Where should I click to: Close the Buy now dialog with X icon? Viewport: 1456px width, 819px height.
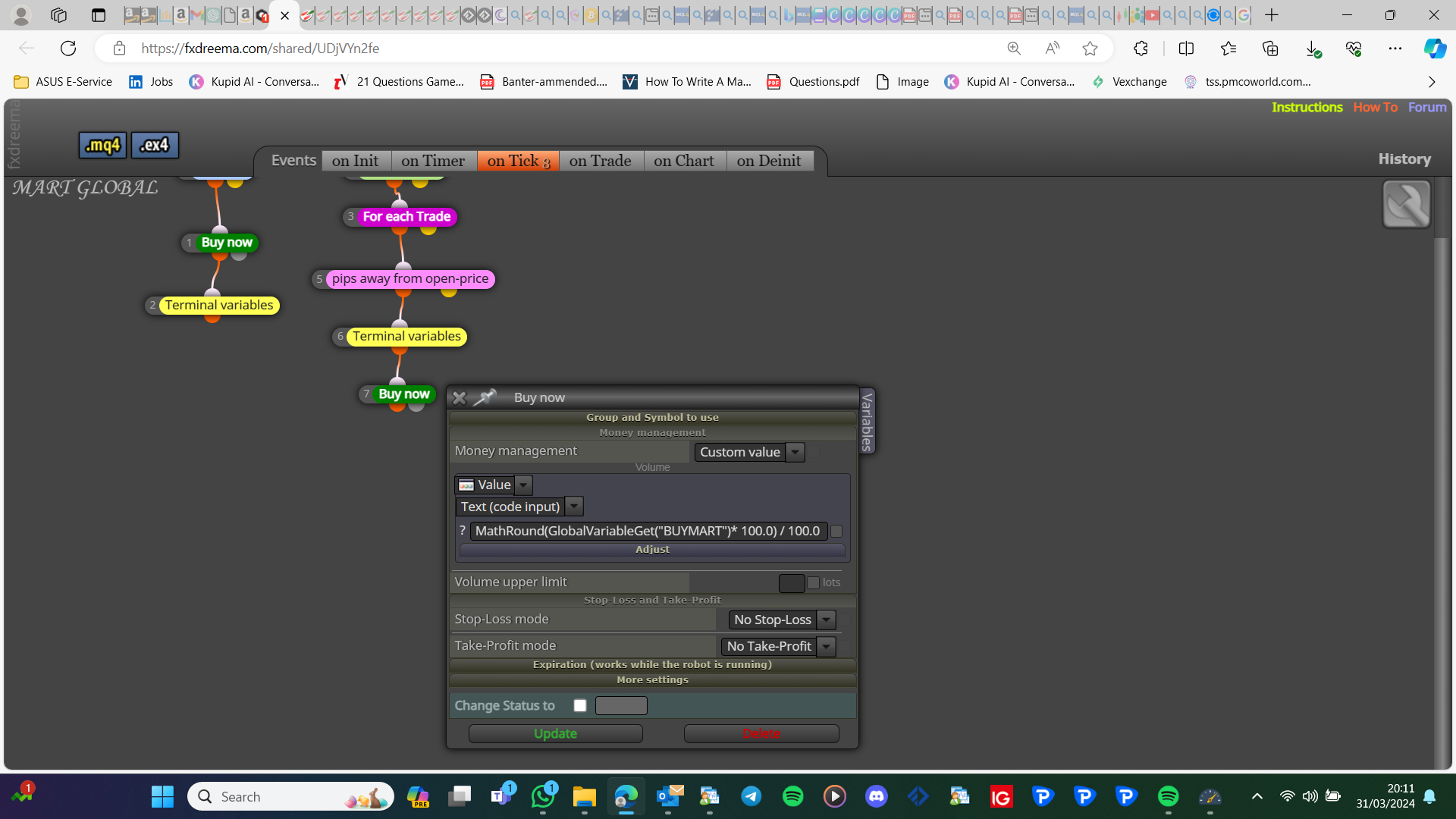[x=459, y=397]
